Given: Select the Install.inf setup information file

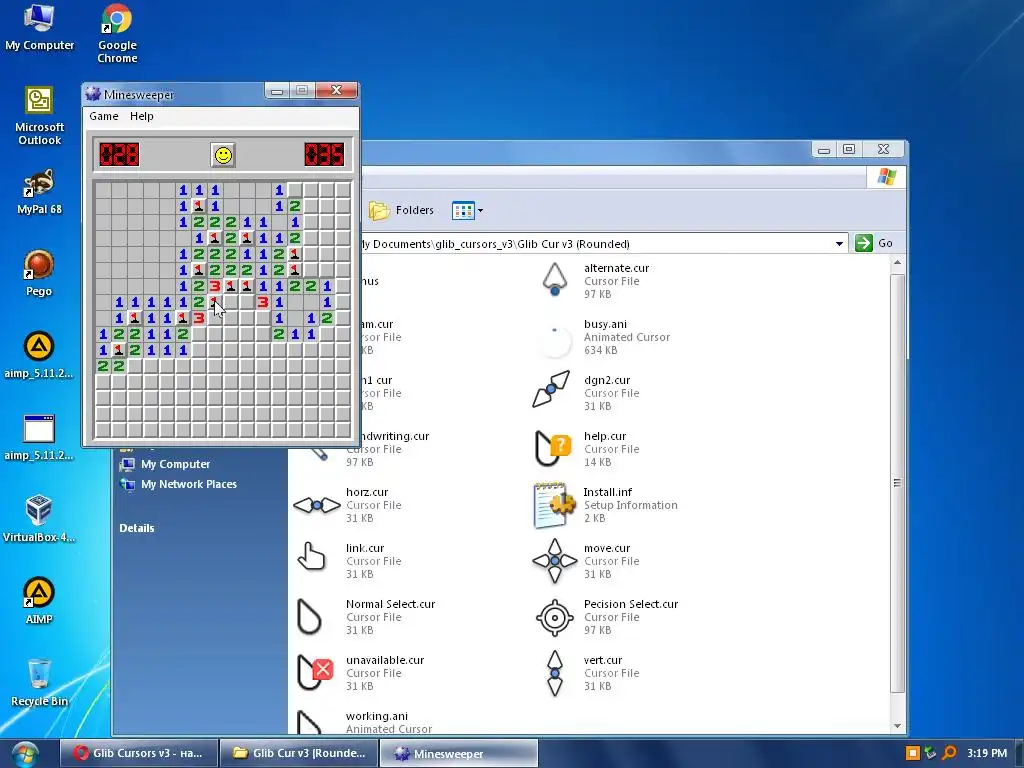Looking at the screenshot, I should tap(605, 505).
